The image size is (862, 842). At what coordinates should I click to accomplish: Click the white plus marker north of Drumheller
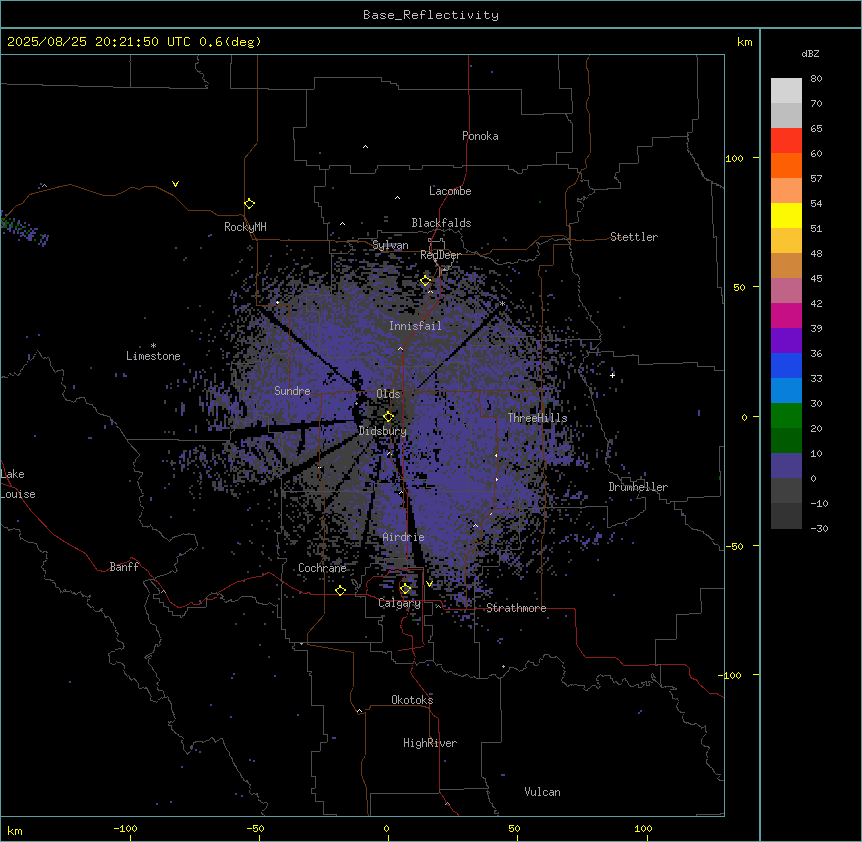point(612,375)
